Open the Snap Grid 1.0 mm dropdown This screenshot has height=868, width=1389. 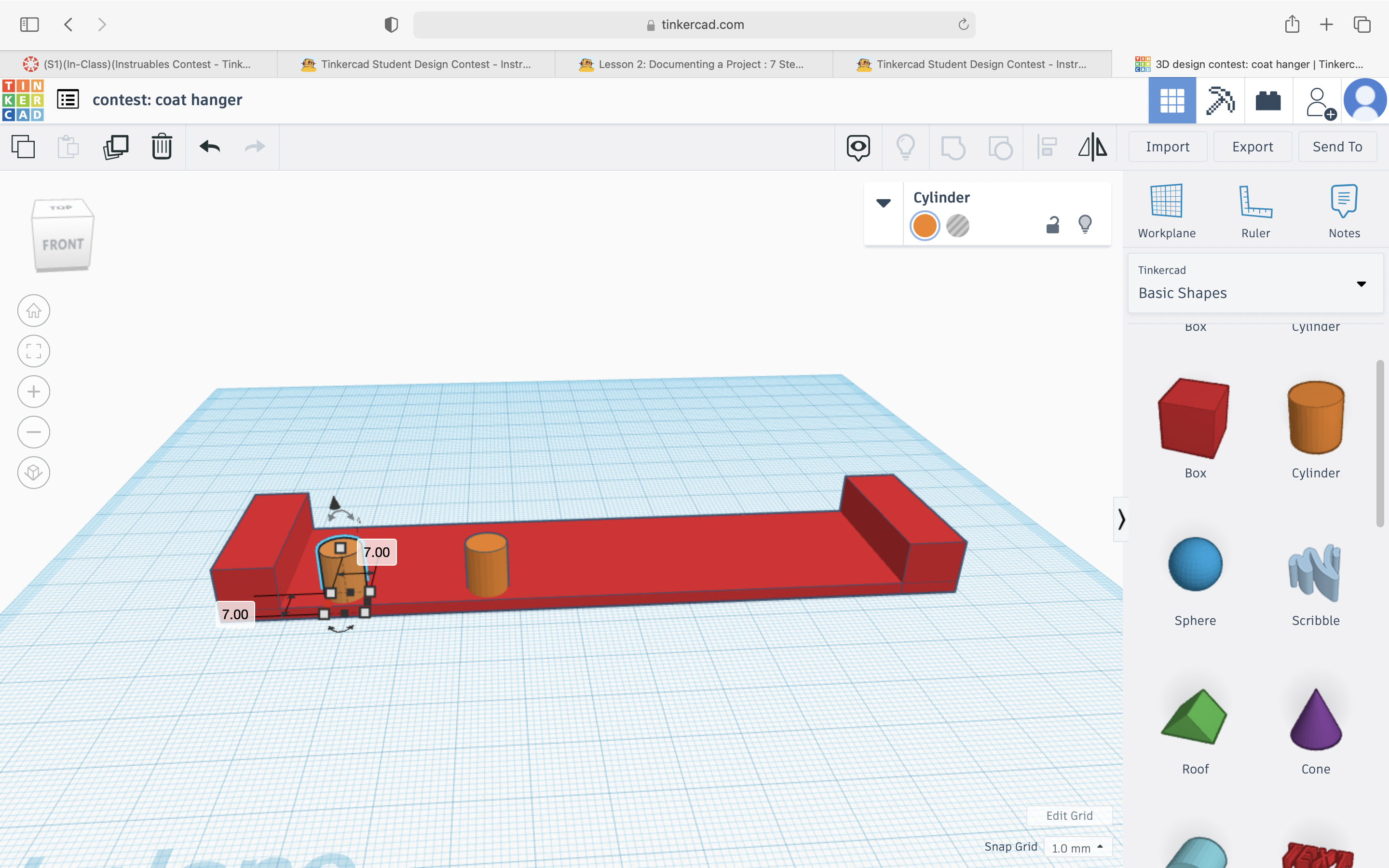(1077, 847)
